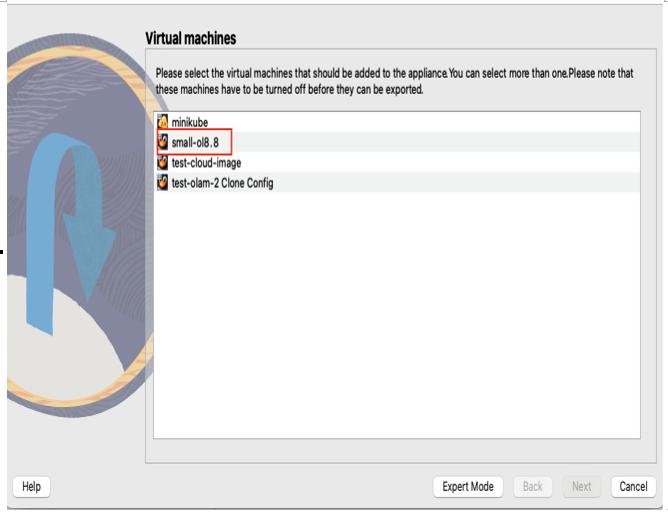Click the small-ol8.8 VM icon
Viewport: 668px width, 517px height.
coord(162,142)
